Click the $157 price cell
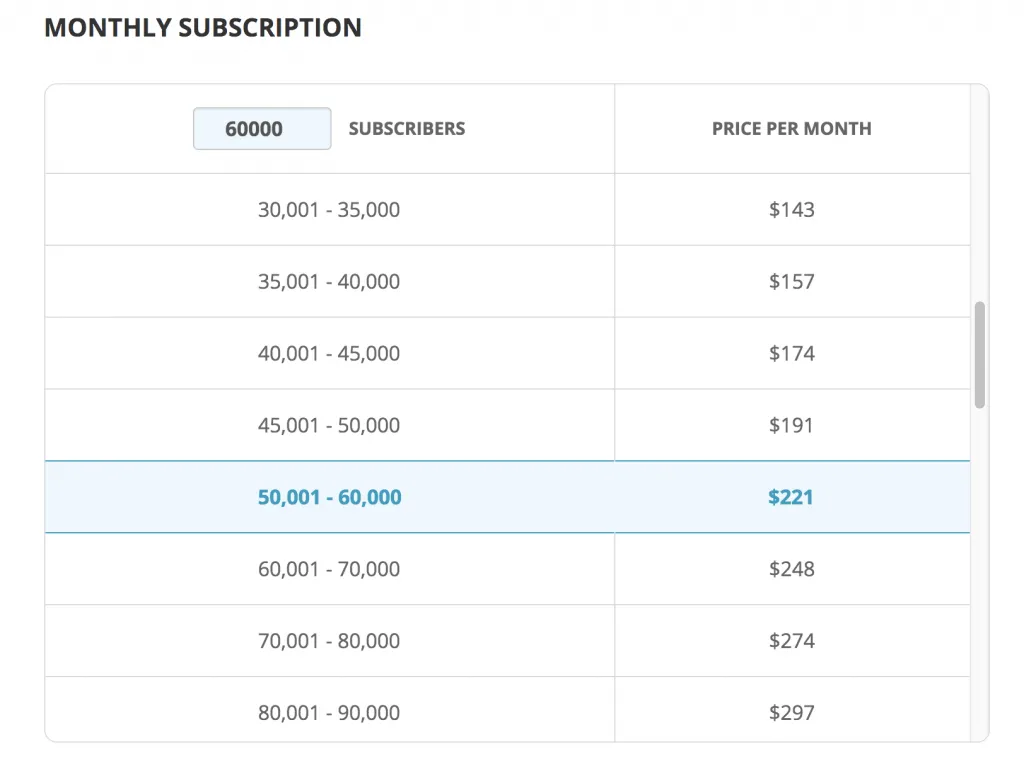The height and width of the screenshot is (778, 1024). (792, 282)
